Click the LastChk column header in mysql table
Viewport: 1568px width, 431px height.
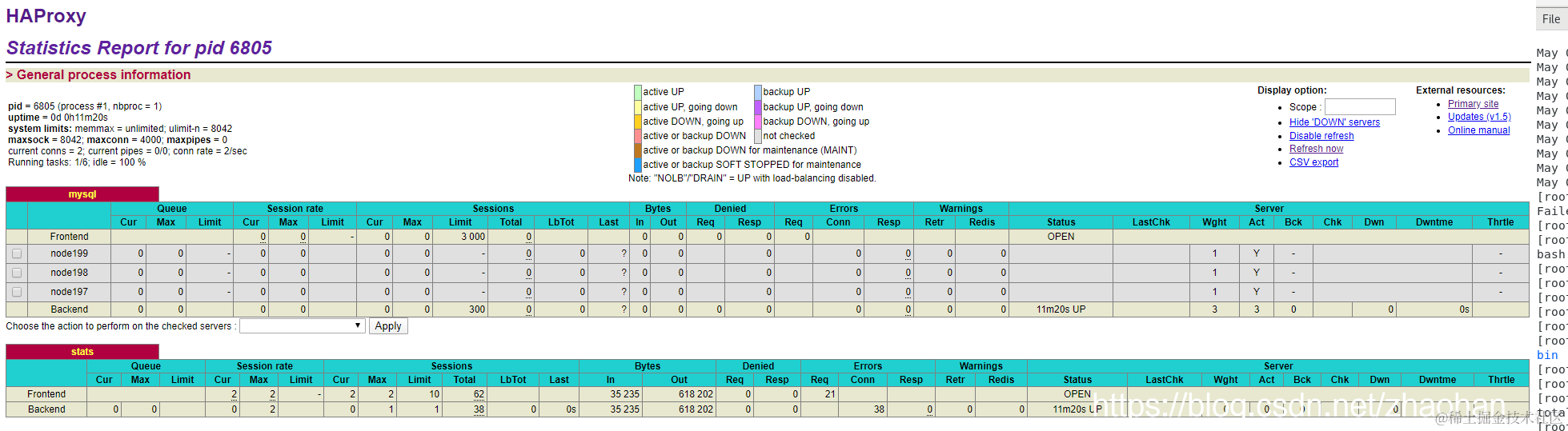point(1151,222)
